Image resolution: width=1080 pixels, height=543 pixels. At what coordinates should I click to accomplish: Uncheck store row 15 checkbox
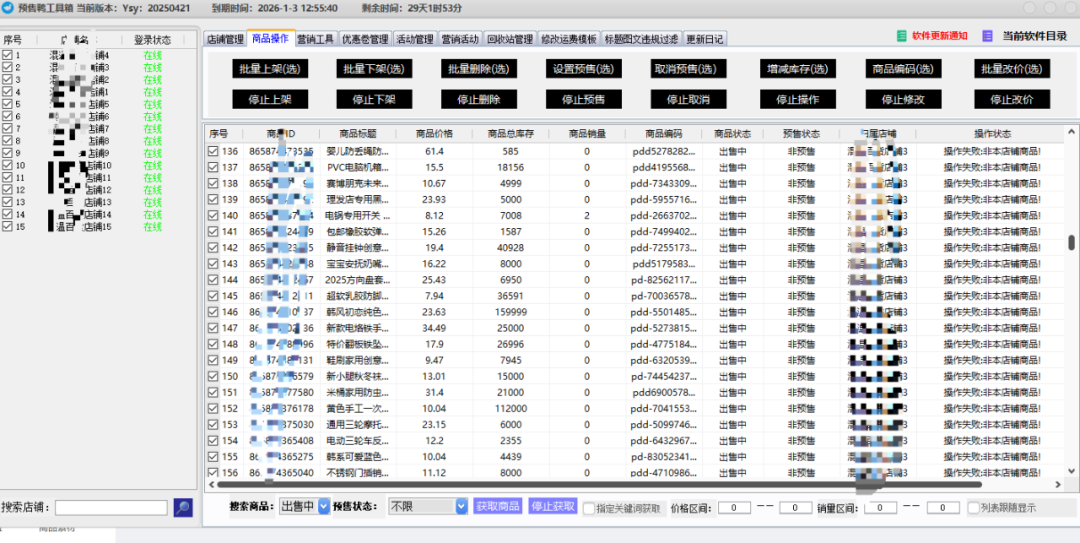(8, 227)
